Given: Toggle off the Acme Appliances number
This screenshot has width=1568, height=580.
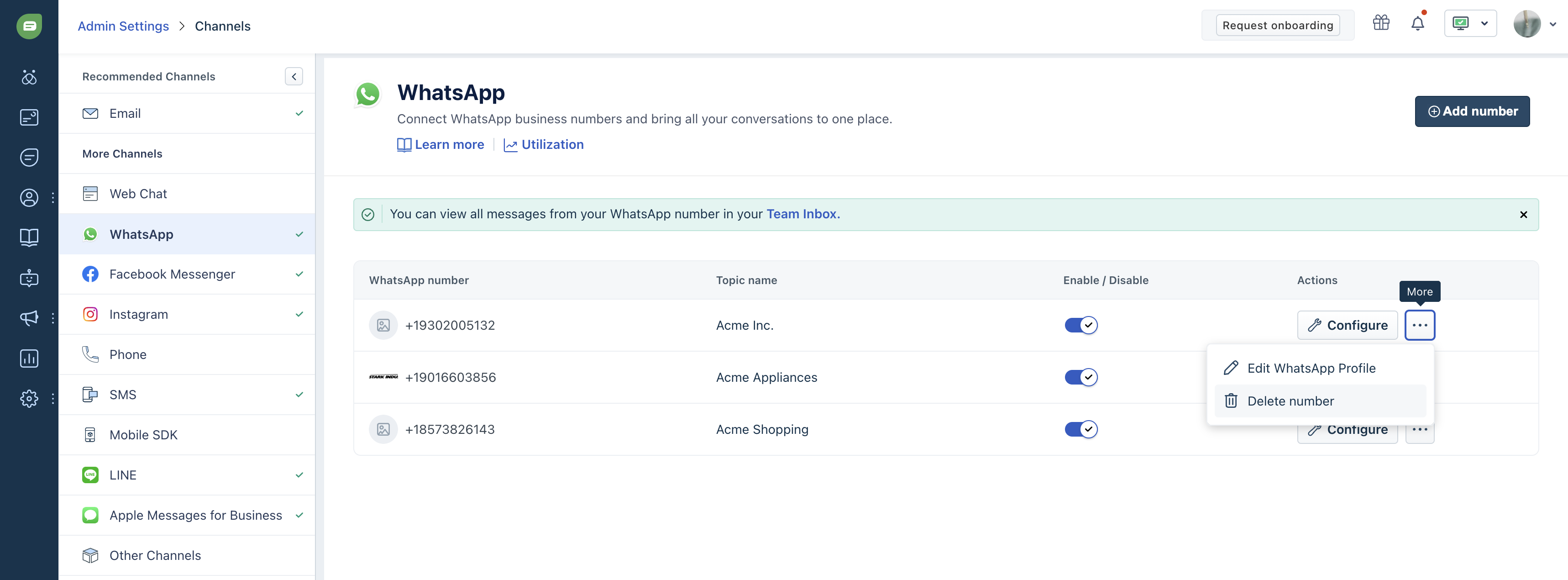Looking at the screenshot, I should (x=1080, y=377).
